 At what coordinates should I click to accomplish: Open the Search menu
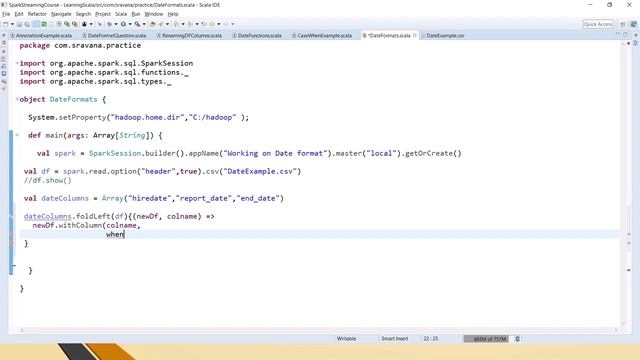coord(83,14)
